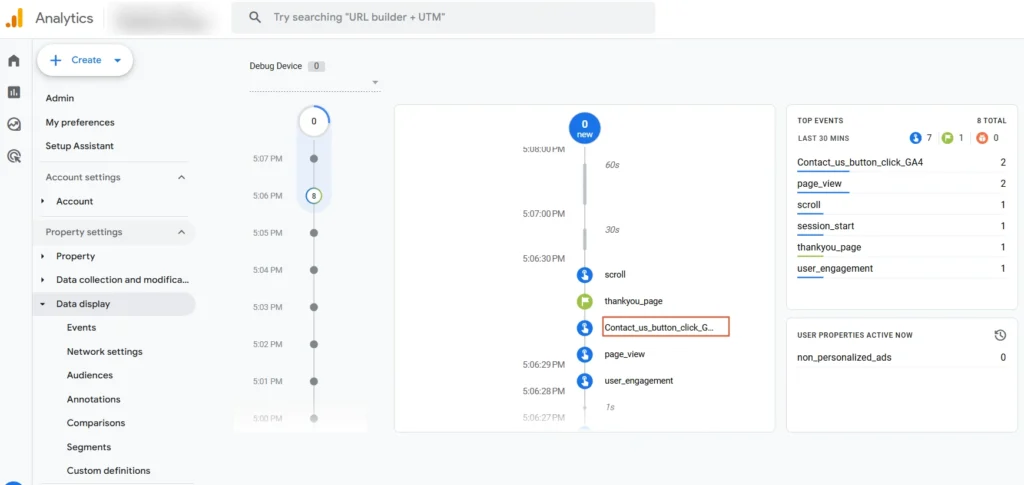Collapse the Property settings section
This screenshot has height=485, width=1024.
tap(181, 232)
